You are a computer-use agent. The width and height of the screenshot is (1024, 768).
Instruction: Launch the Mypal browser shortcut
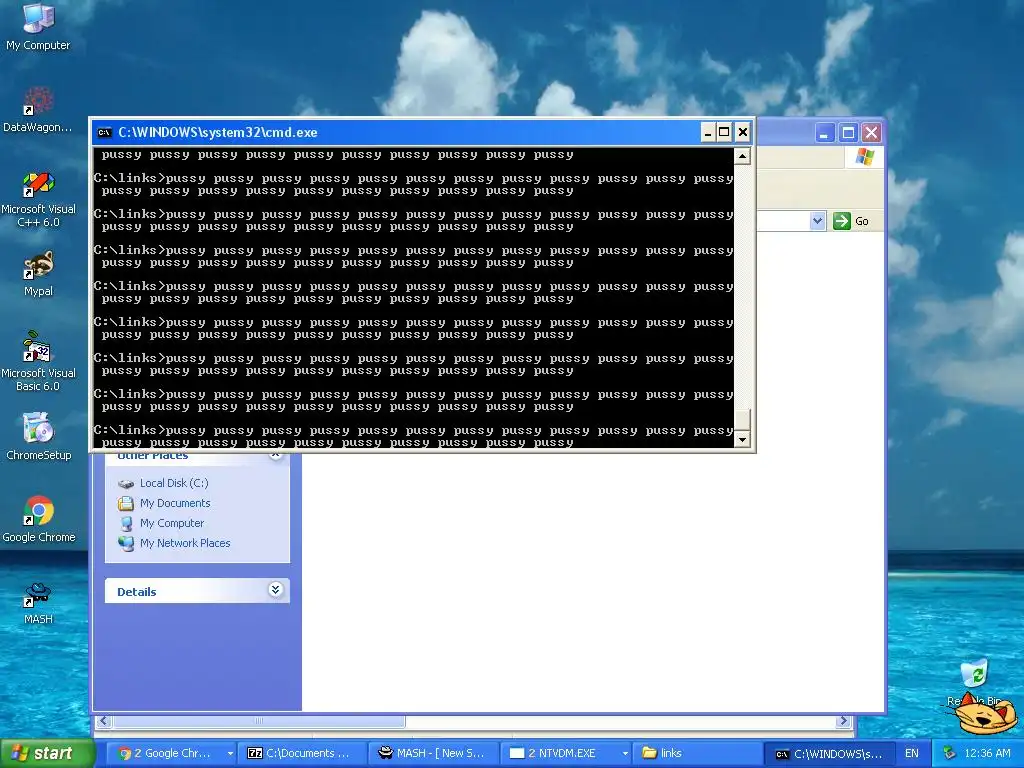click(x=38, y=274)
